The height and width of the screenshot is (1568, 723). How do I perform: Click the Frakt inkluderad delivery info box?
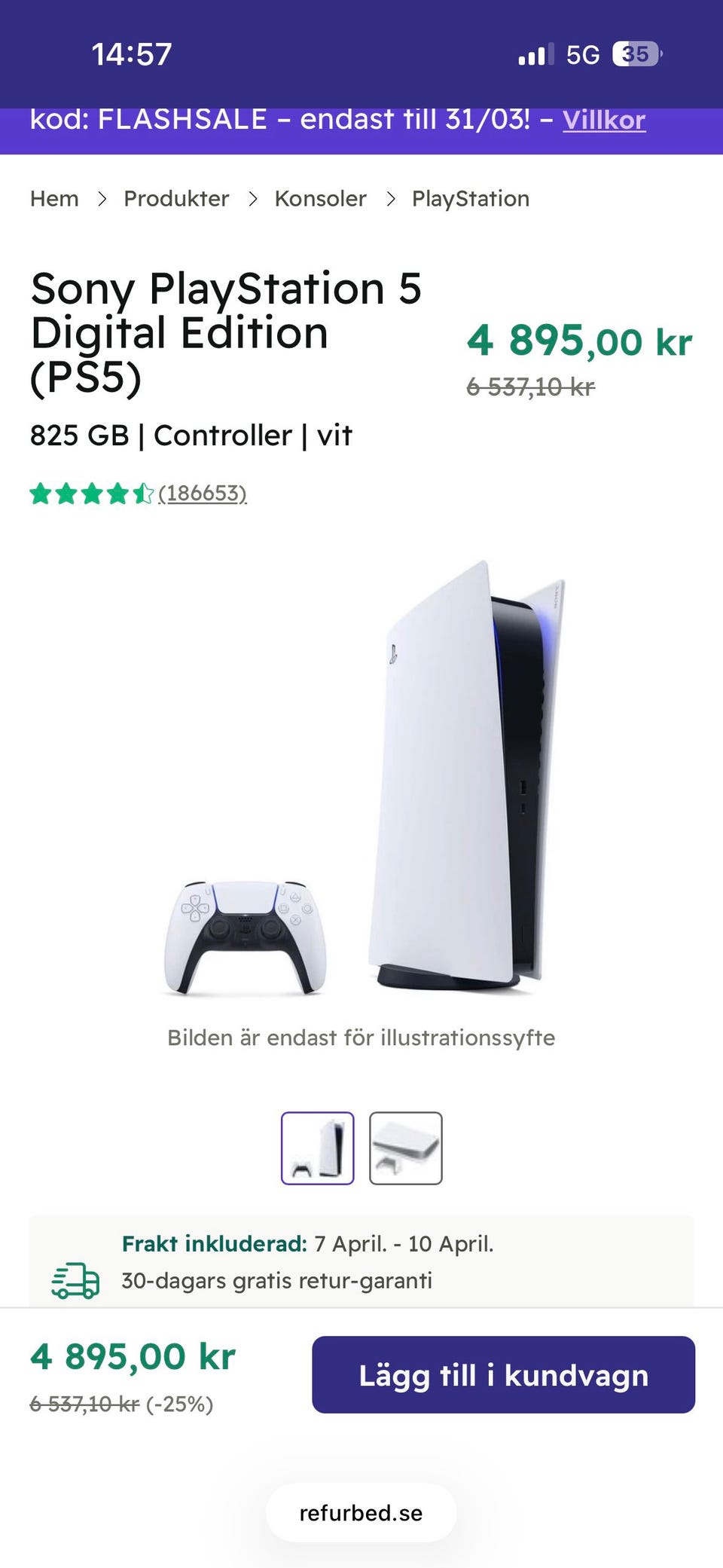pyautogui.click(x=361, y=1261)
